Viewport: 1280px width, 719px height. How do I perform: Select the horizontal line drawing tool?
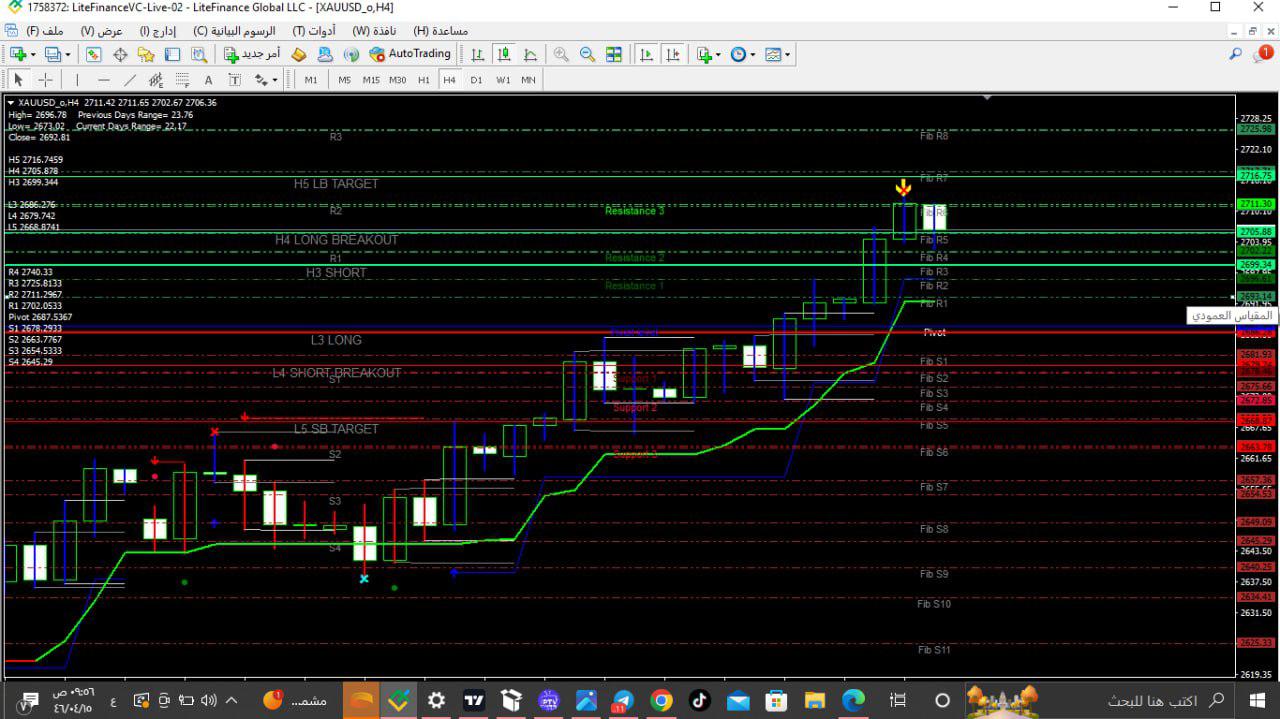click(x=104, y=80)
